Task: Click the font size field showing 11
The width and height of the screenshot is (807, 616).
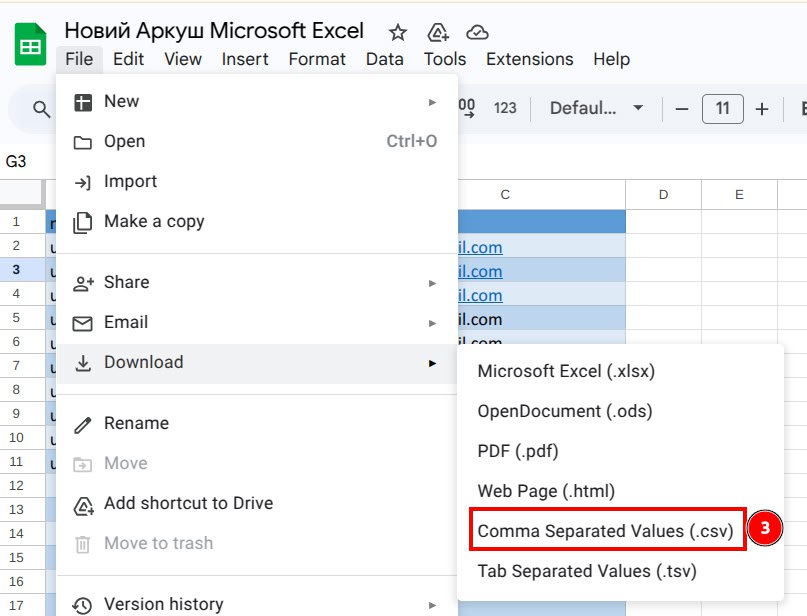Action: [723, 109]
